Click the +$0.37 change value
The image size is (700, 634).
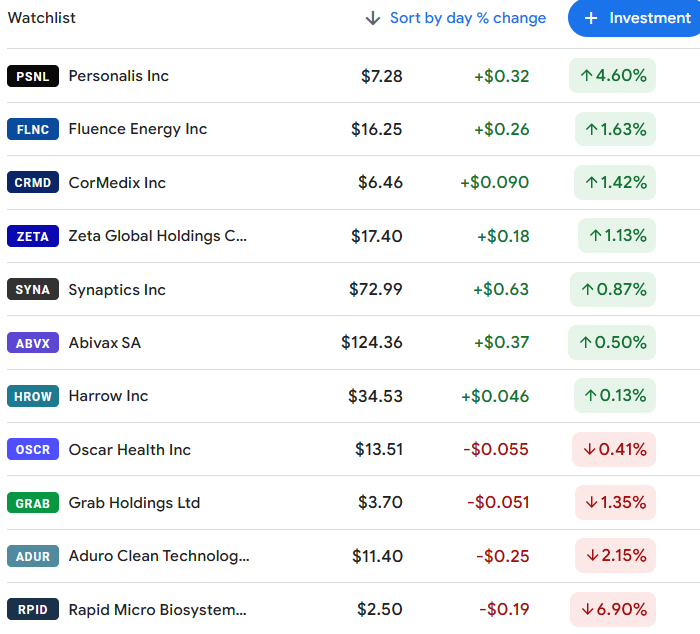[501, 342]
